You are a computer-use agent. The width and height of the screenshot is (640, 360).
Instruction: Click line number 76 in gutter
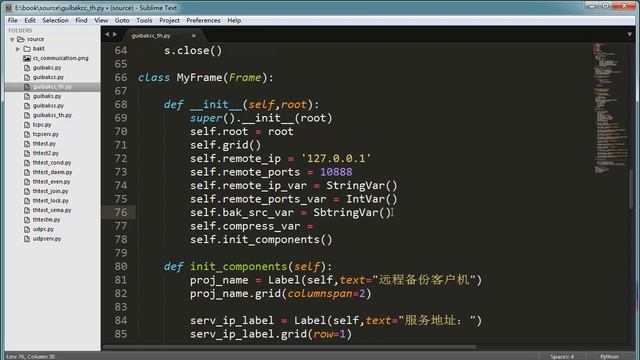(x=121, y=213)
